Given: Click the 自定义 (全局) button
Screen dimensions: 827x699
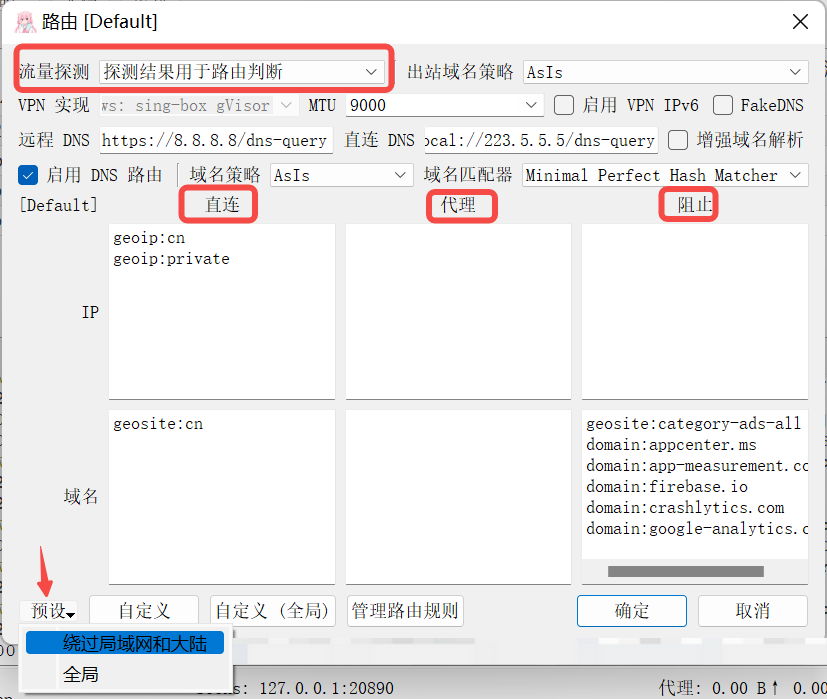Looking at the screenshot, I should (x=272, y=611).
